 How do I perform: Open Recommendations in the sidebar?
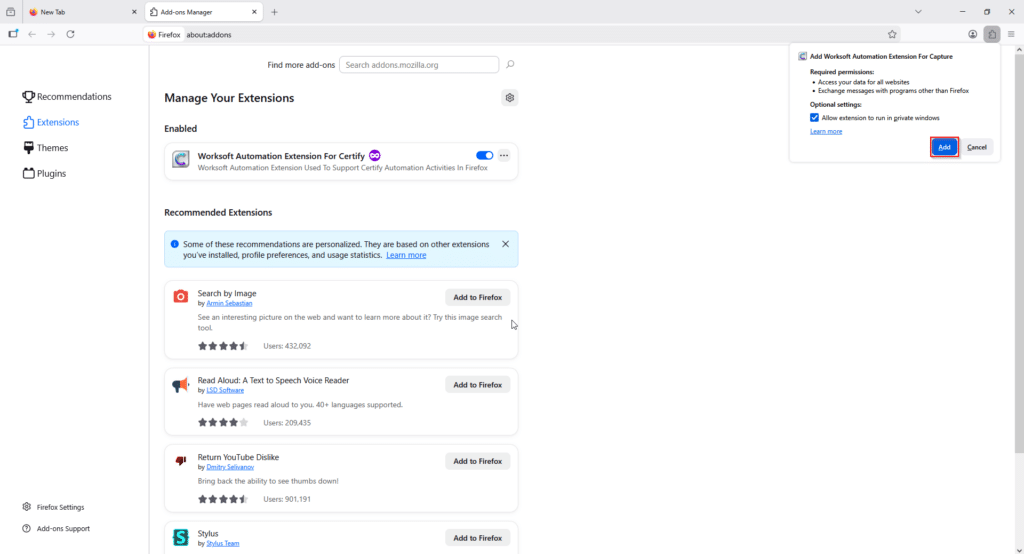(x=67, y=97)
